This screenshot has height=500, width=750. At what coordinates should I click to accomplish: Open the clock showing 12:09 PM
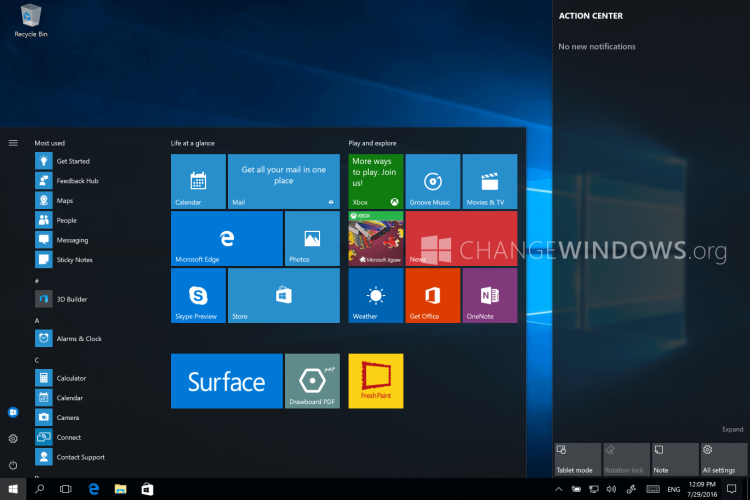coord(702,489)
